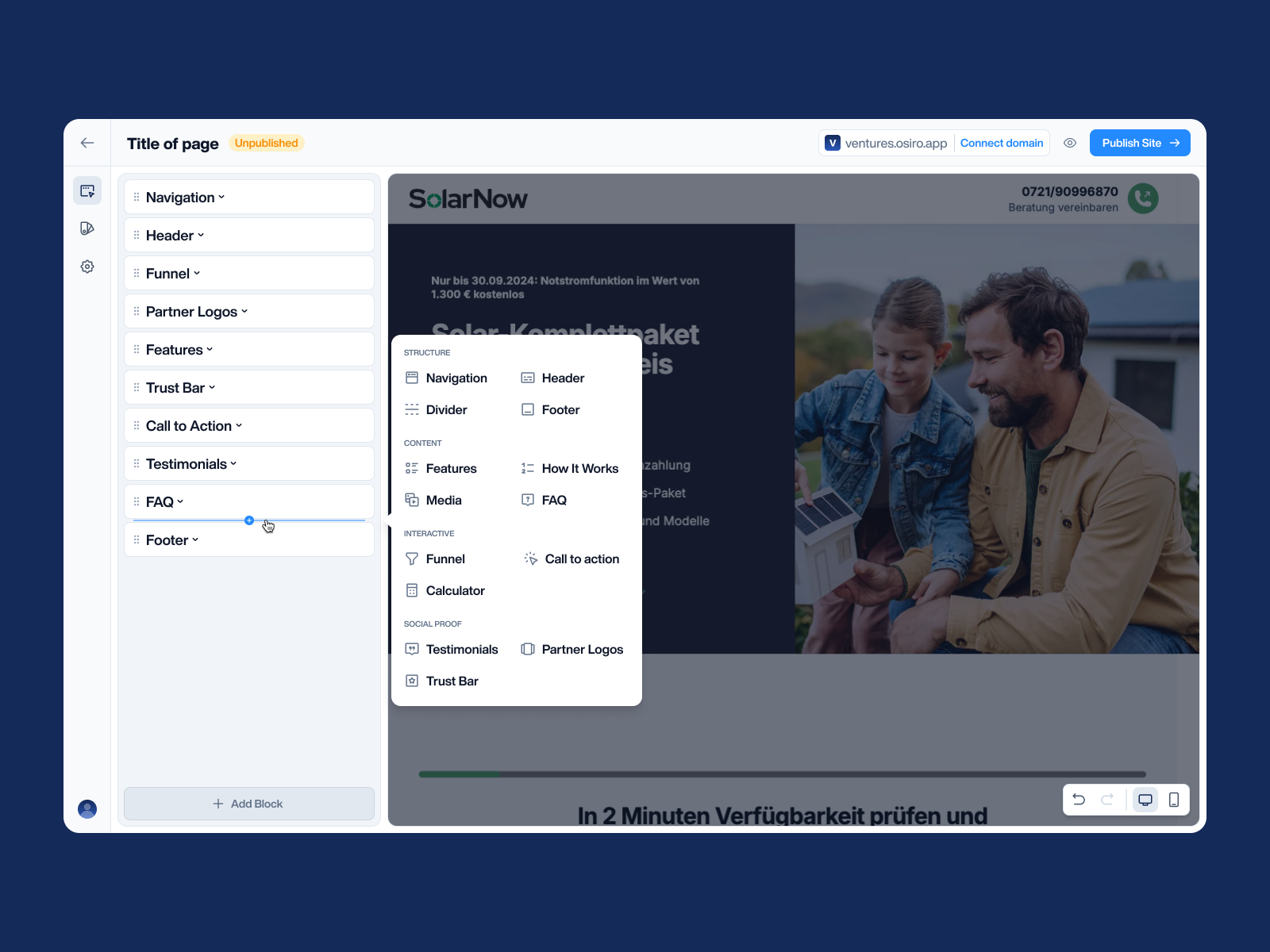Grab the Trust Bar drag handle
This screenshot has height=952, width=1270.
click(x=137, y=387)
